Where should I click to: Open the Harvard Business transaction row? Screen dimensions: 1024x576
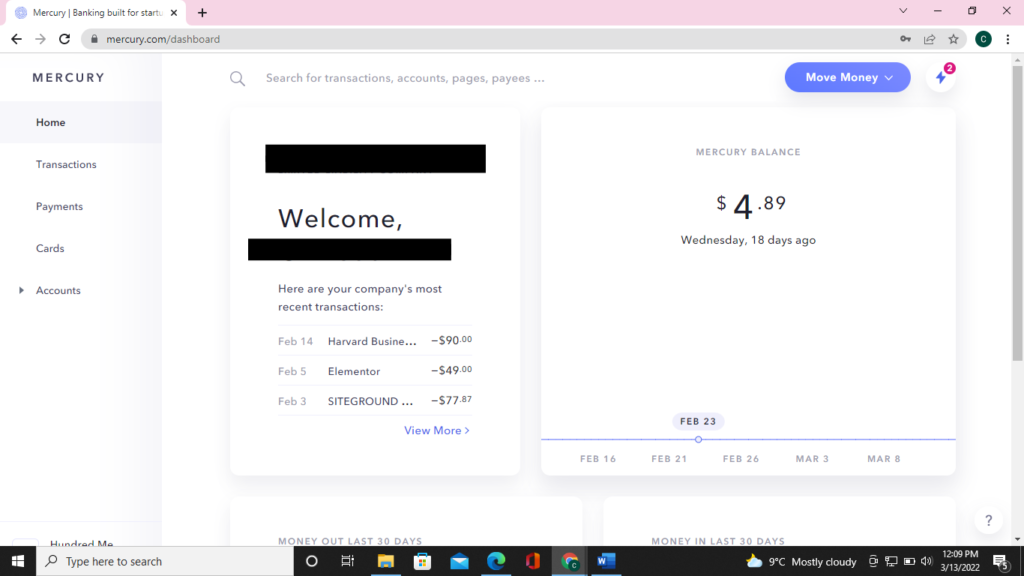click(x=375, y=341)
